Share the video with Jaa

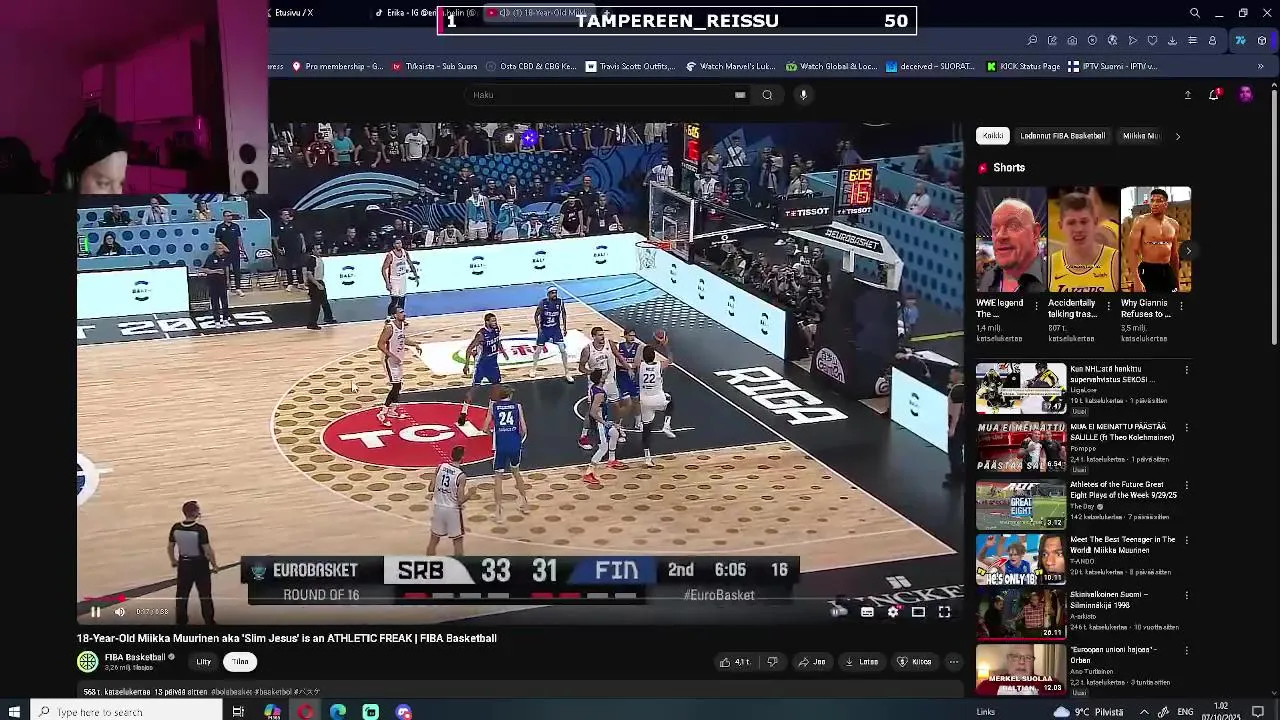pyautogui.click(x=811, y=662)
